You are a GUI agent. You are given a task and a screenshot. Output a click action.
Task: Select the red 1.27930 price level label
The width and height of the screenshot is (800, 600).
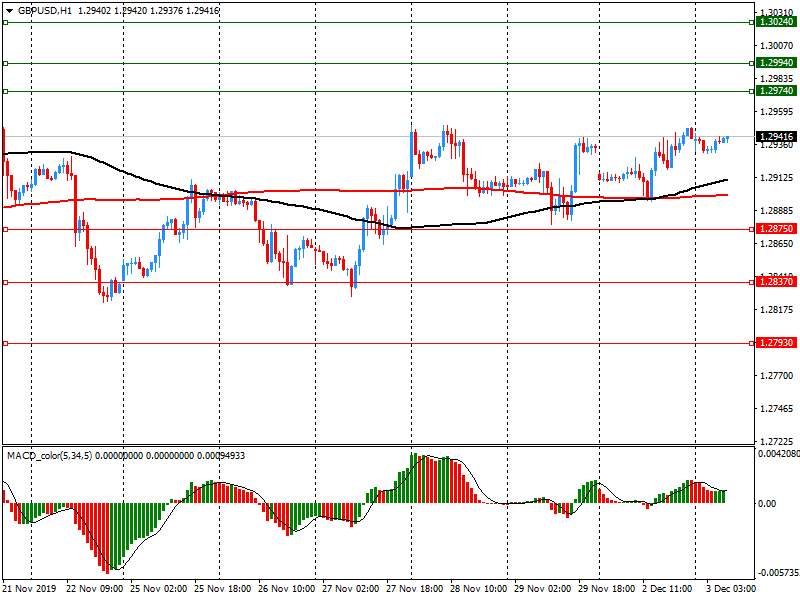776,343
